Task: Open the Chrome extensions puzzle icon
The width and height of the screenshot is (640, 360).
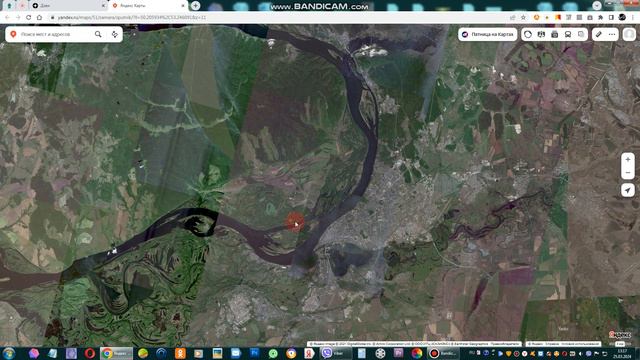Action: (x=600, y=18)
